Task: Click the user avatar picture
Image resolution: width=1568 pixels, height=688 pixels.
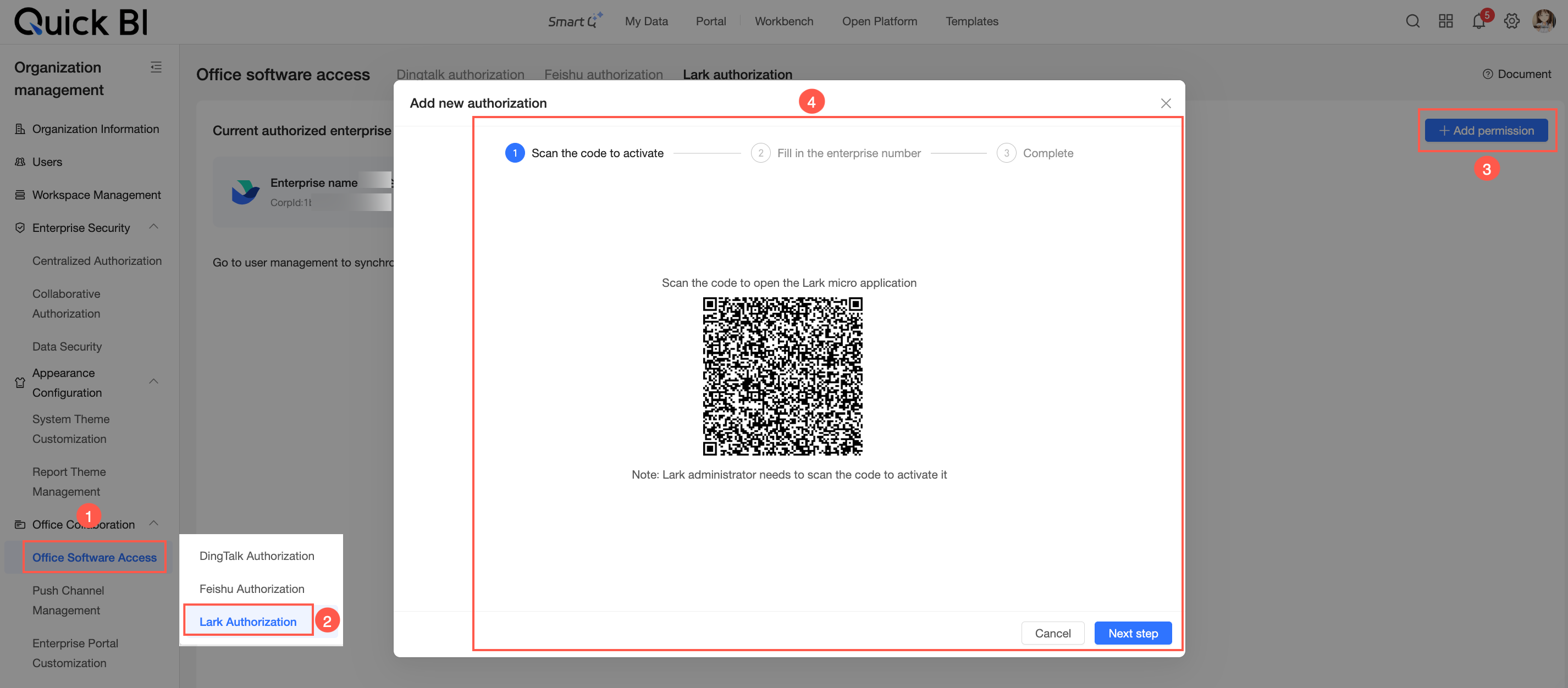Action: point(1544,21)
